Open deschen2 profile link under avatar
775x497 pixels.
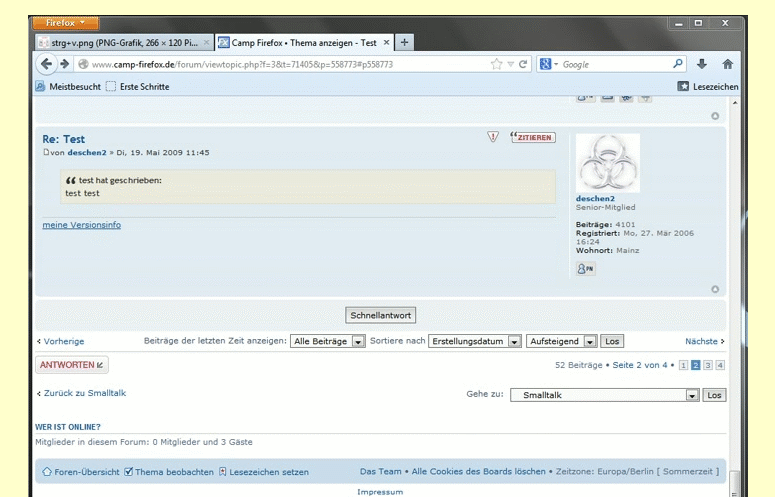tap(595, 199)
